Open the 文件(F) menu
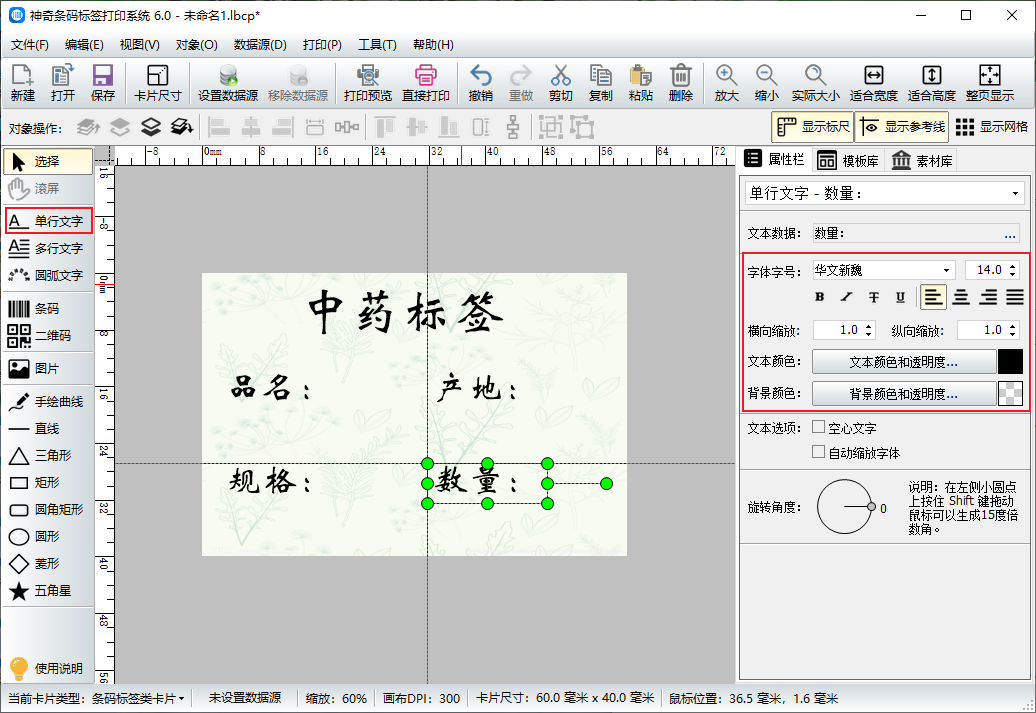Image resolution: width=1036 pixels, height=713 pixels. (x=30, y=45)
